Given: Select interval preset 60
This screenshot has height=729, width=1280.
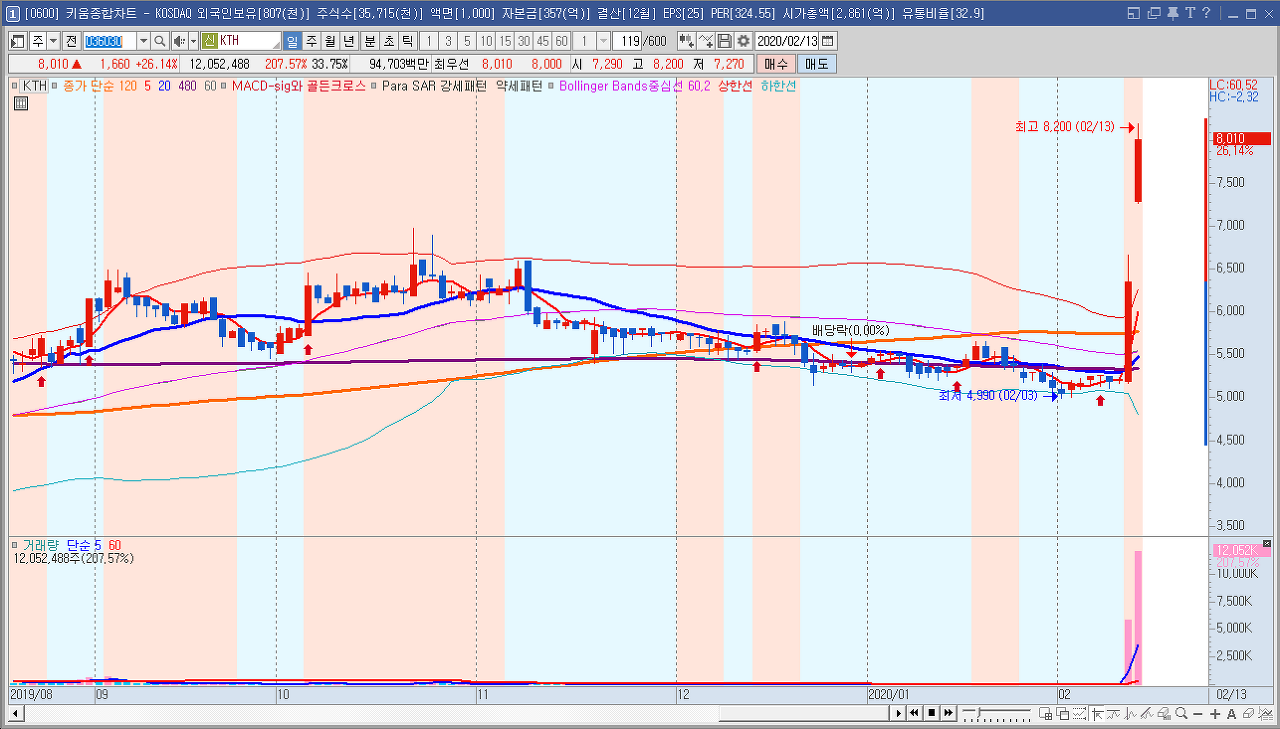Looking at the screenshot, I should click(x=562, y=41).
